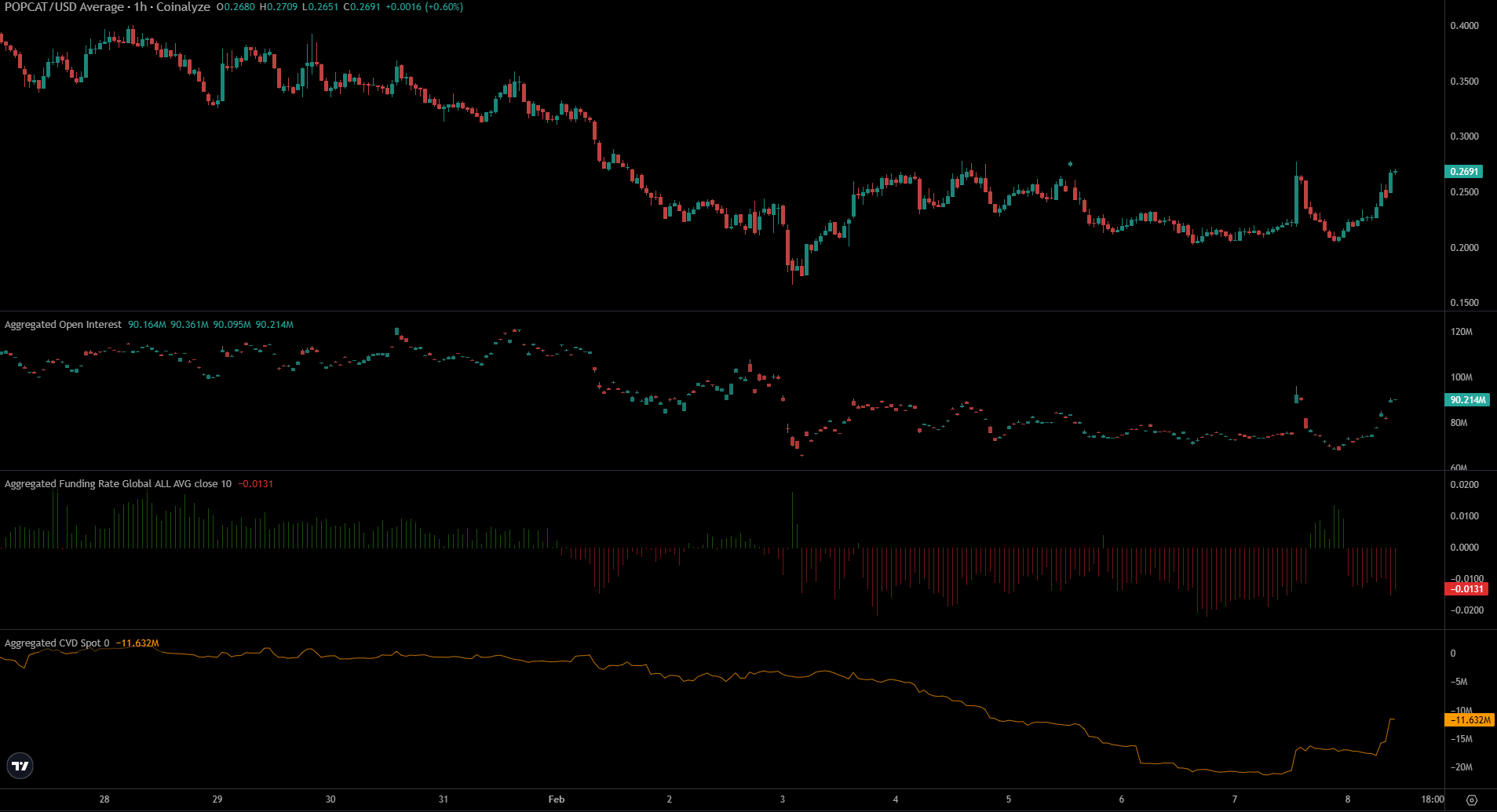The image size is (1497, 812).
Task: Click the TradingView logo icon
Action: (20, 766)
